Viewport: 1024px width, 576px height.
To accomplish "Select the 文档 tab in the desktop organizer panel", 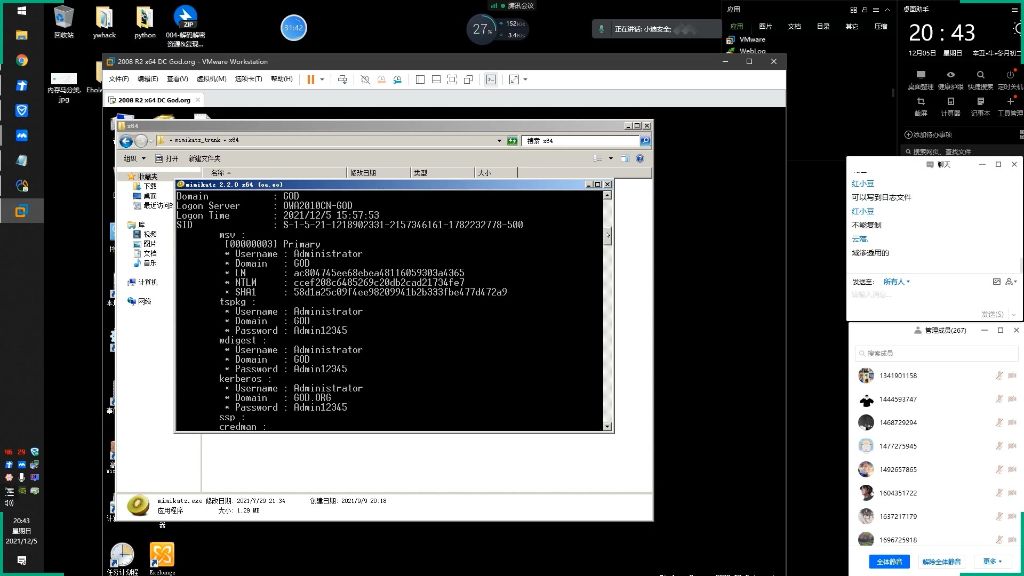I will tap(794, 26).
